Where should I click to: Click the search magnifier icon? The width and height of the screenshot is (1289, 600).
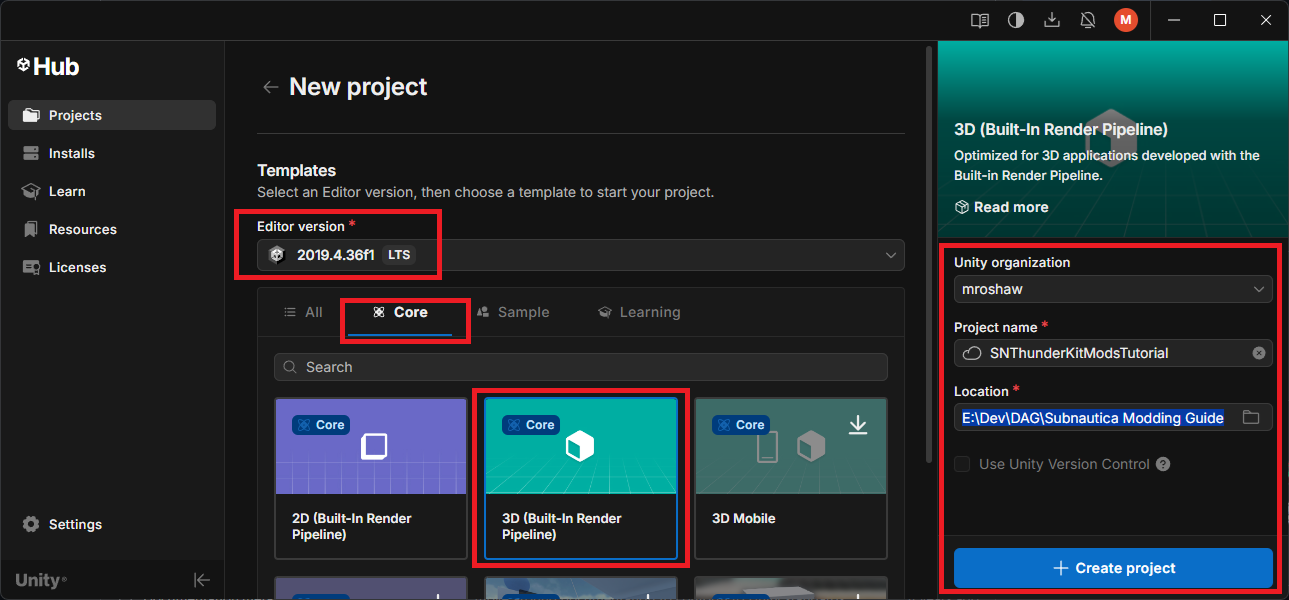[x=290, y=367]
